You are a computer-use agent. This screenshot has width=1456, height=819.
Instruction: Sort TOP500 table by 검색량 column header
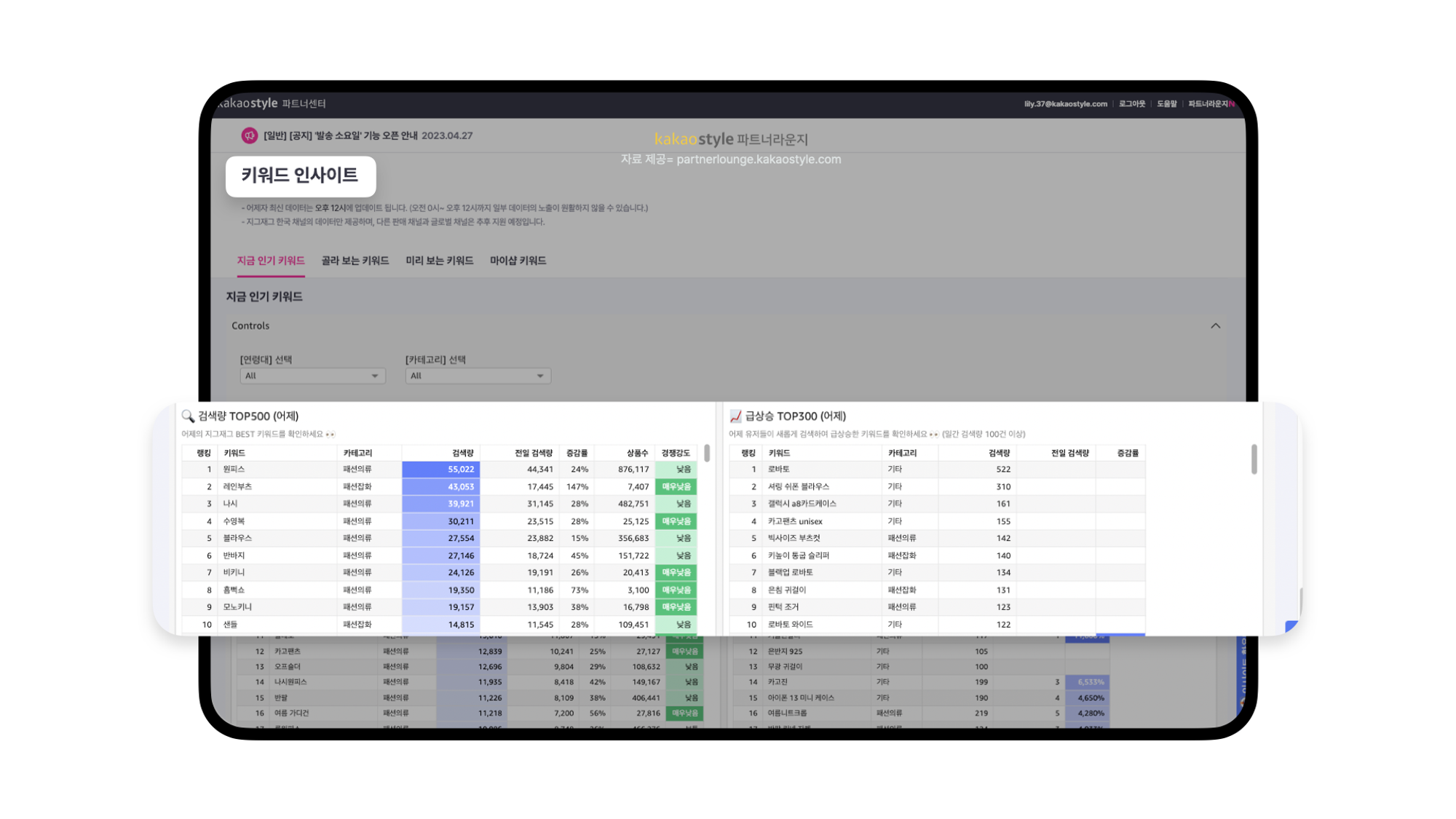[x=462, y=453]
